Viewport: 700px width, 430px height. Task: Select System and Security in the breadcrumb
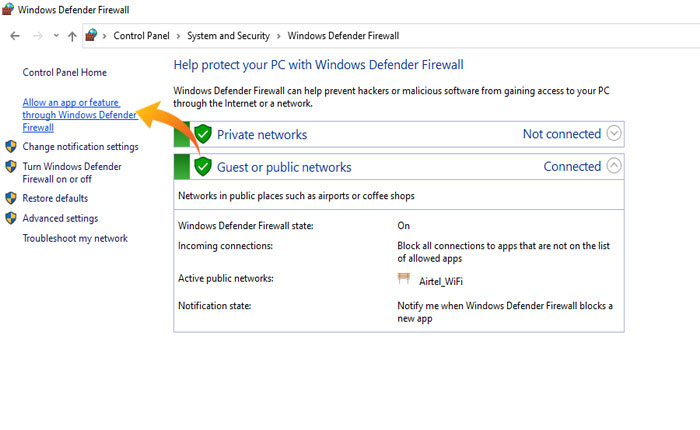229,36
